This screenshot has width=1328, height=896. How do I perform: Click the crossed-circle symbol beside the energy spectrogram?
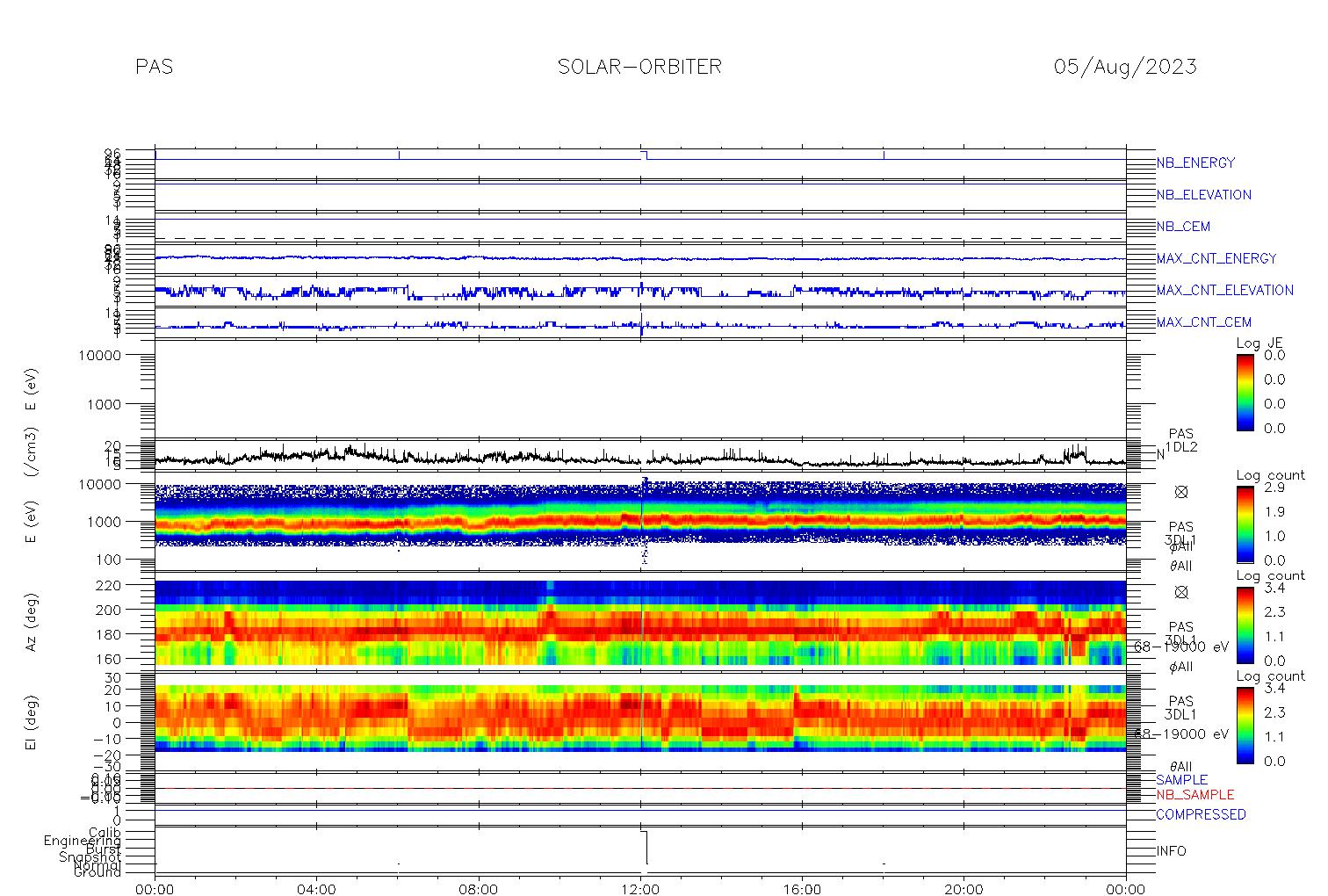[1181, 492]
